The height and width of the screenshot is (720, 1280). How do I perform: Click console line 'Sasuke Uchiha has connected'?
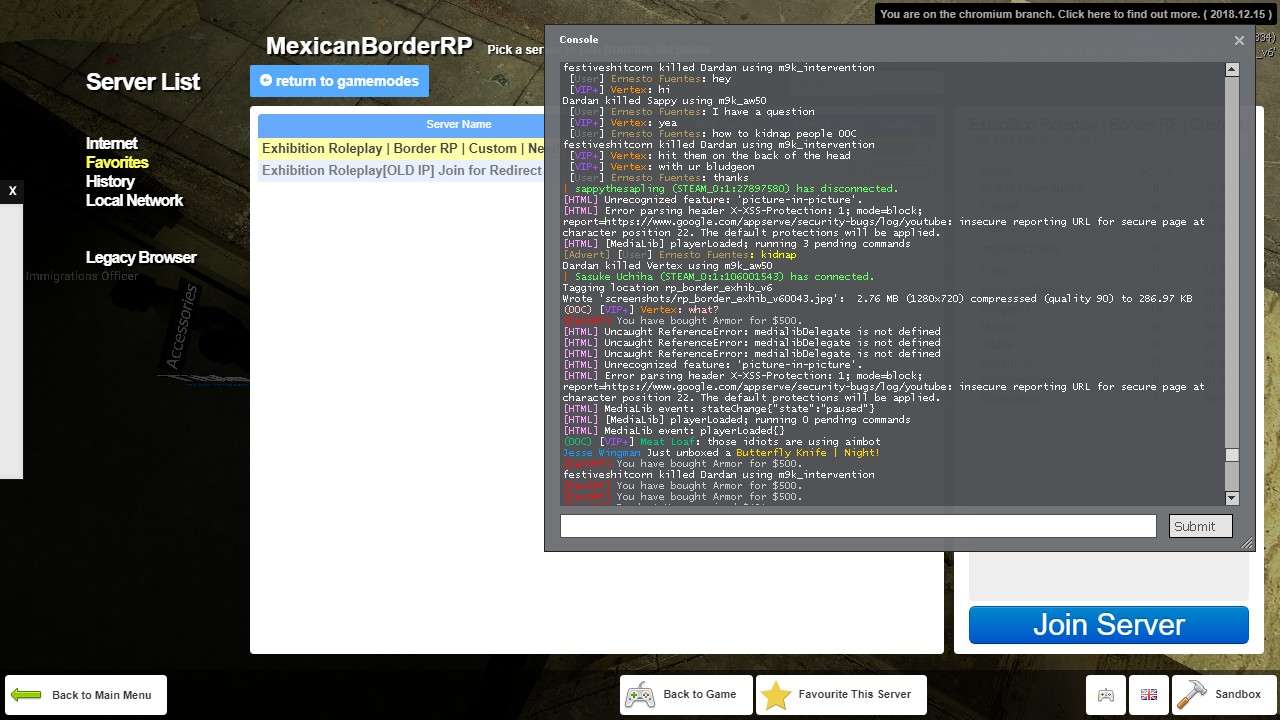(x=718, y=277)
